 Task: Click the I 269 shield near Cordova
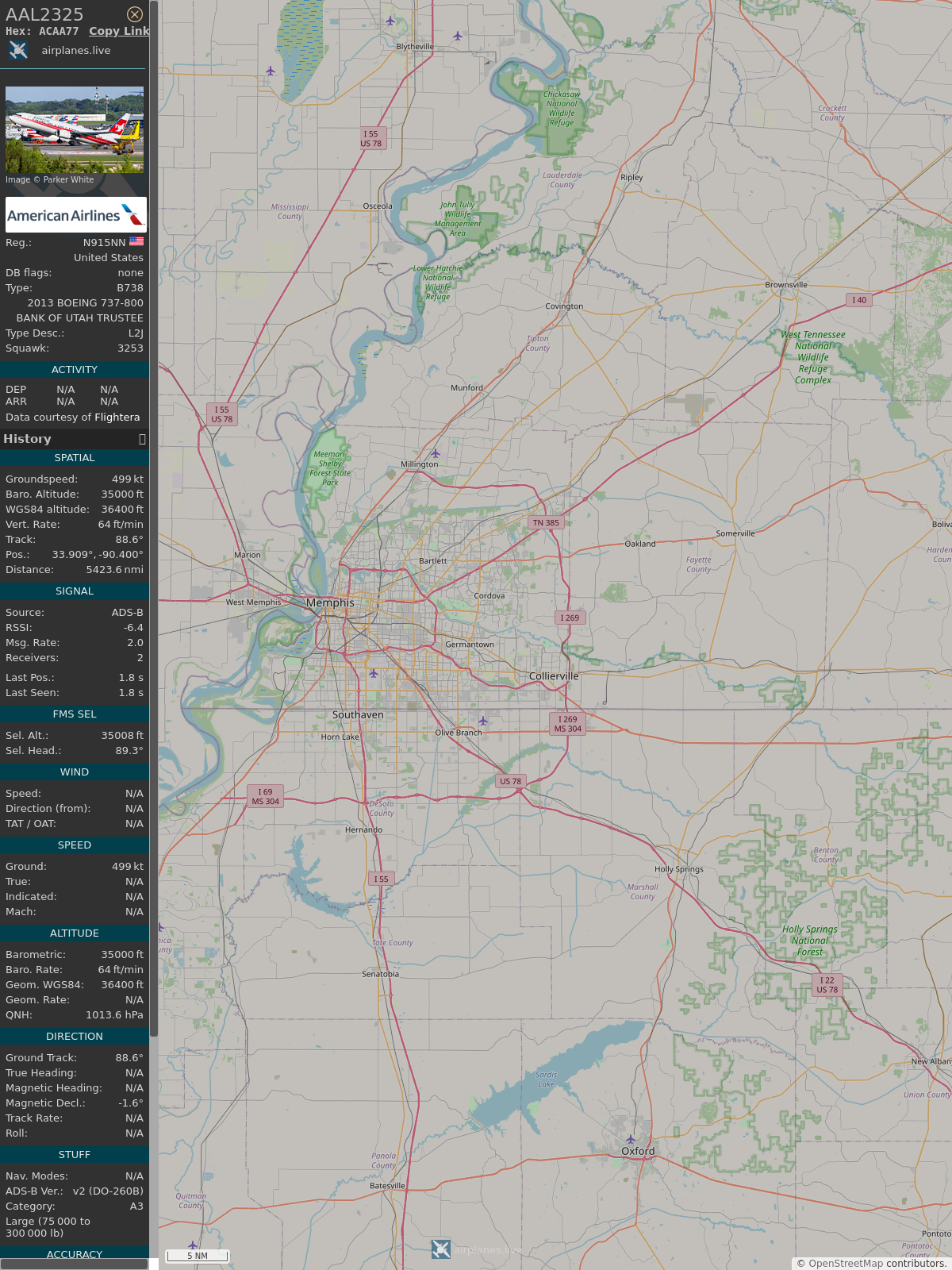(x=570, y=618)
